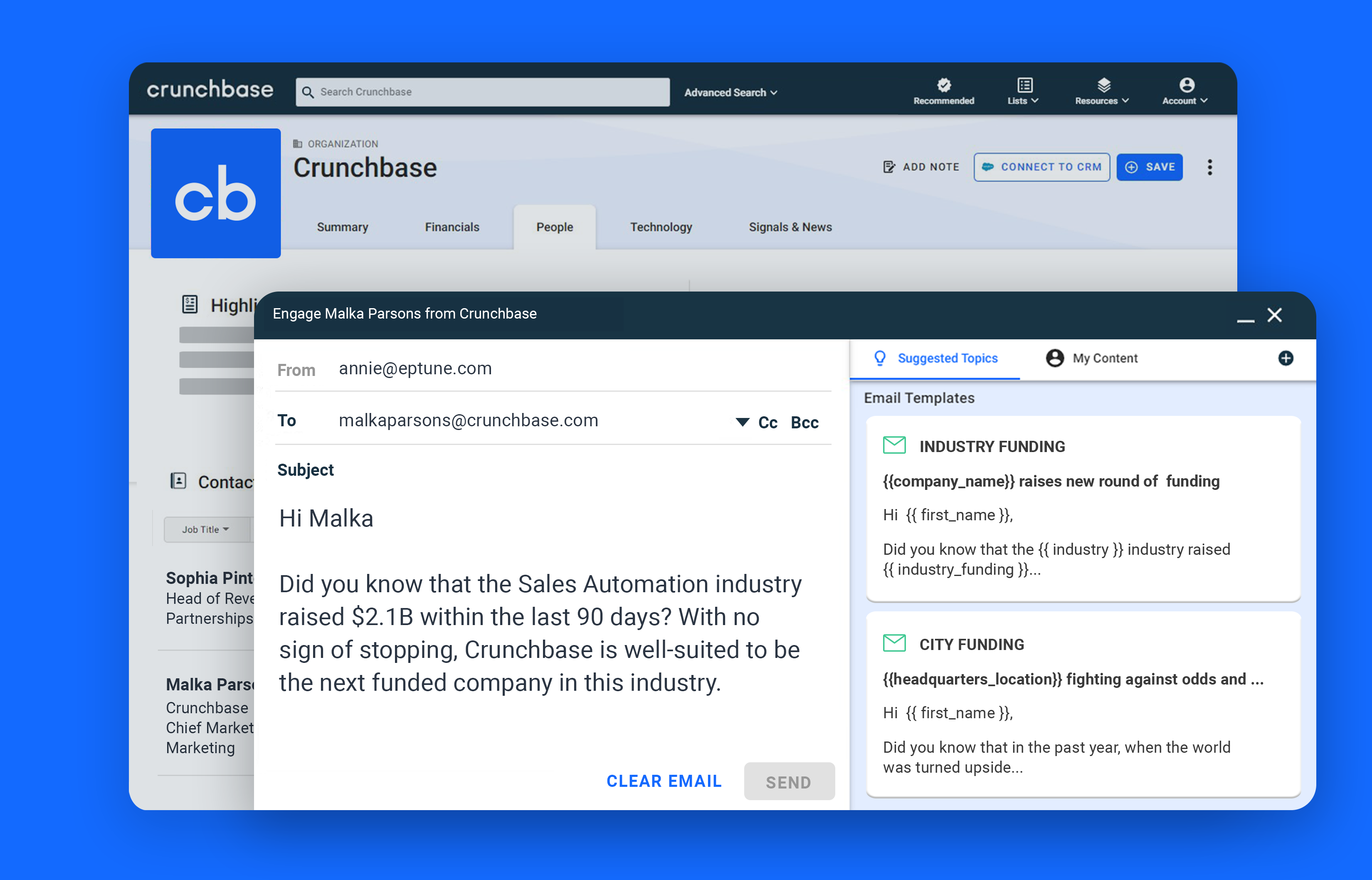Select the People tab
The image size is (1372, 880).
pyautogui.click(x=555, y=227)
